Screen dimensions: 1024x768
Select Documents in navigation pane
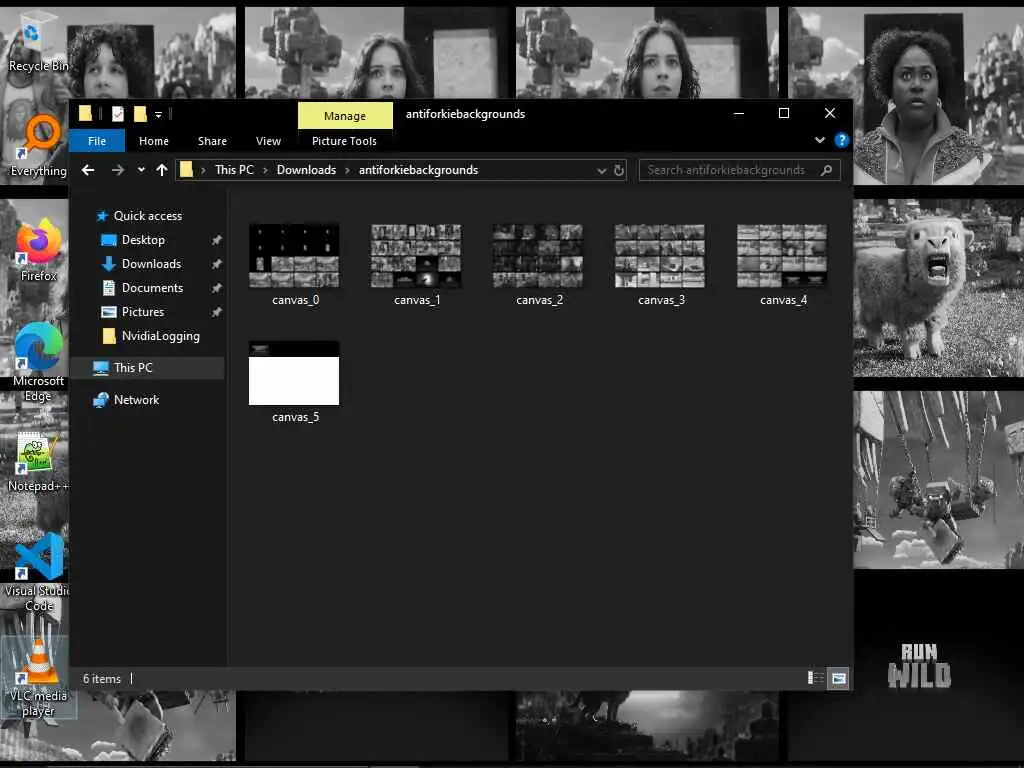[152, 288]
